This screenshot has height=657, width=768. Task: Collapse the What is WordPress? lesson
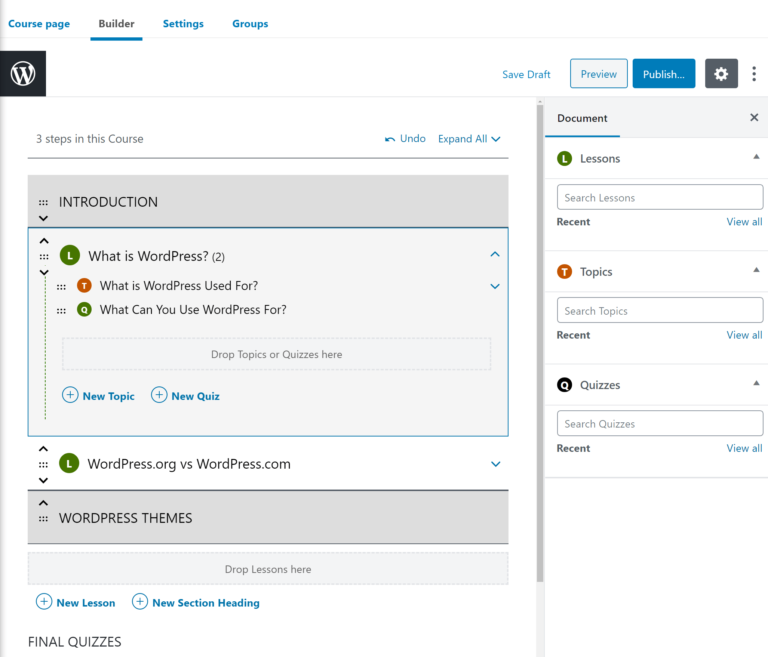[495, 255]
